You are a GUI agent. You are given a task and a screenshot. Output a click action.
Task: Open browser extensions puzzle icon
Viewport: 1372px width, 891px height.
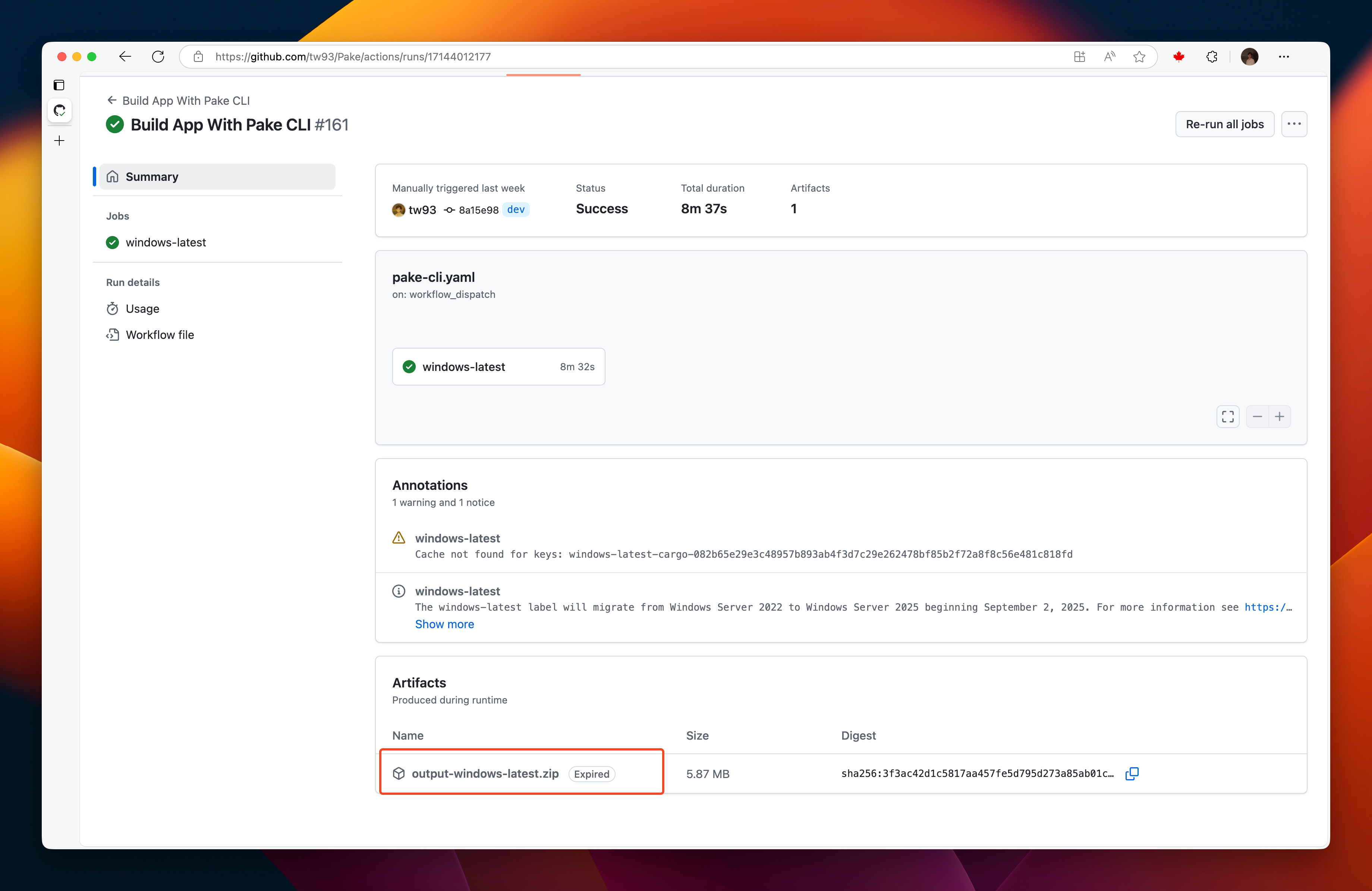[x=1212, y=57]
